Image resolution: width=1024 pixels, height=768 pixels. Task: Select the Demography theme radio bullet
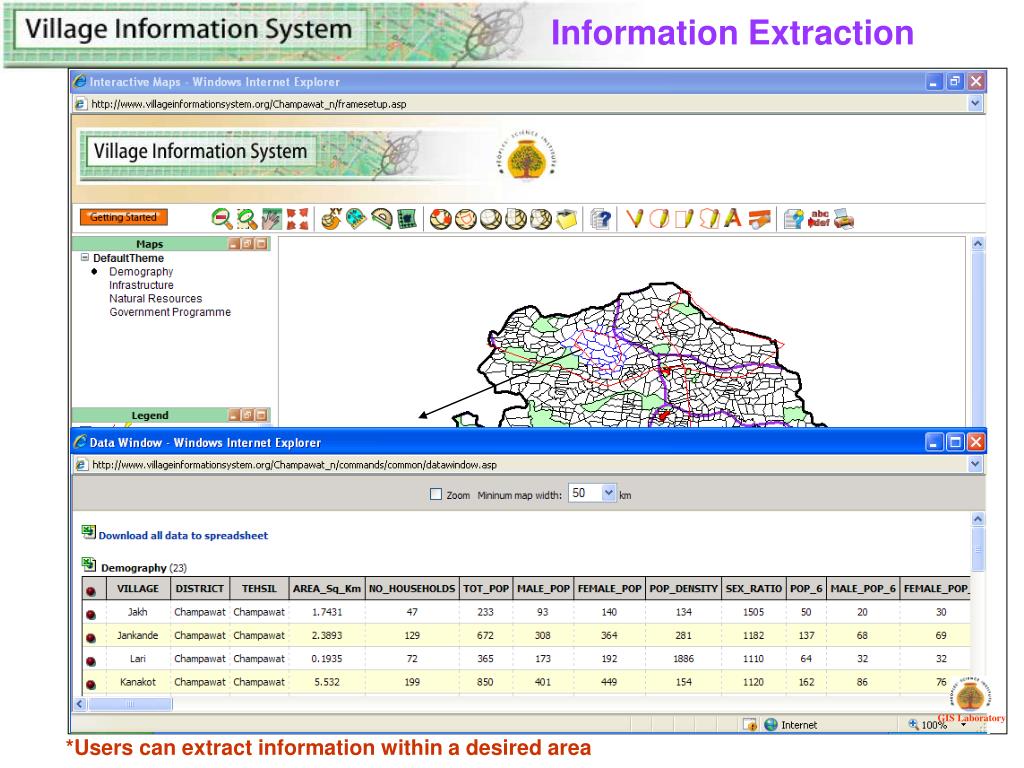(x=95, y=272)
